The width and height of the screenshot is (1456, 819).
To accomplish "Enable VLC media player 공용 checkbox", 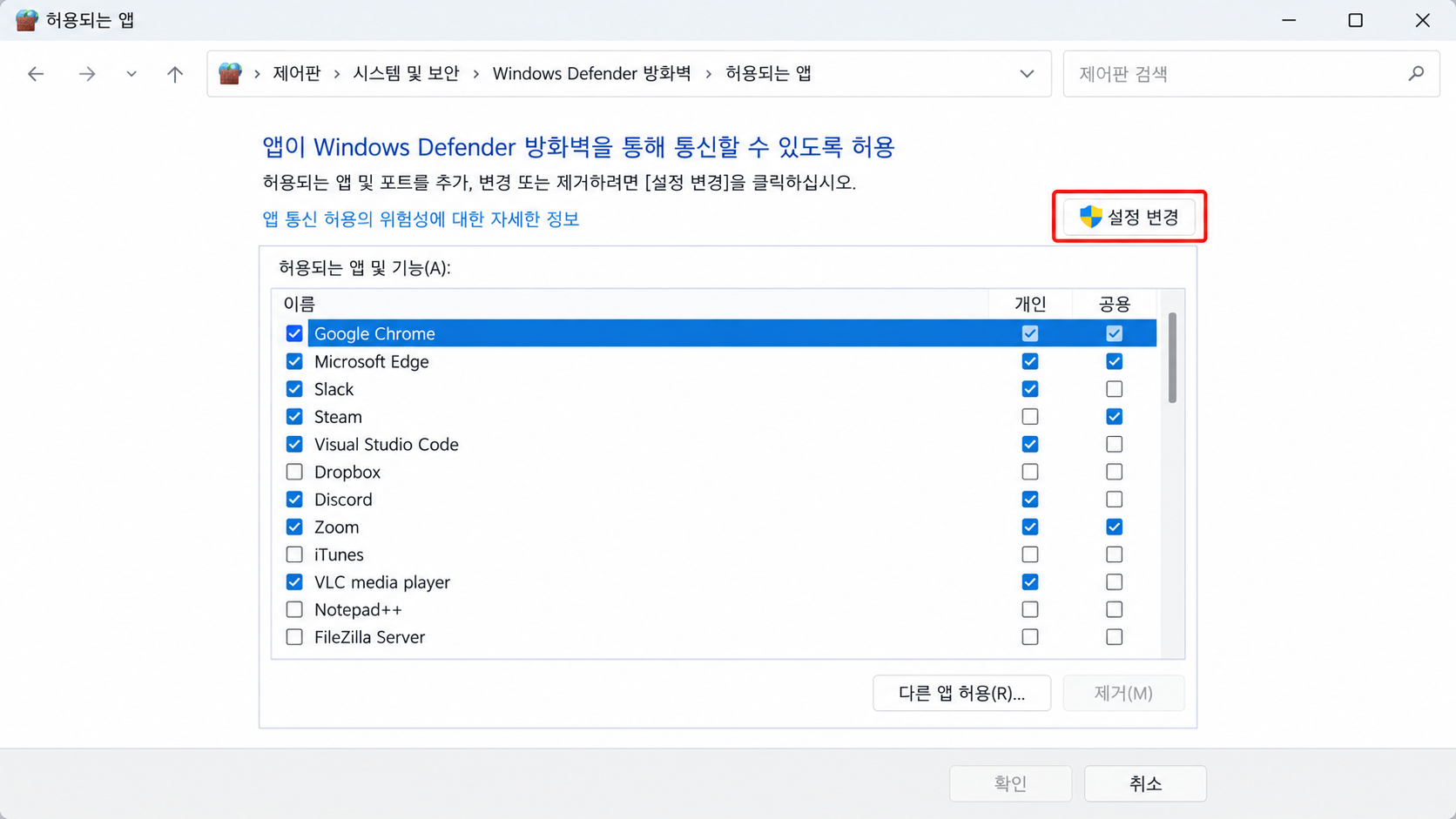I will (x=1114, y=582).
